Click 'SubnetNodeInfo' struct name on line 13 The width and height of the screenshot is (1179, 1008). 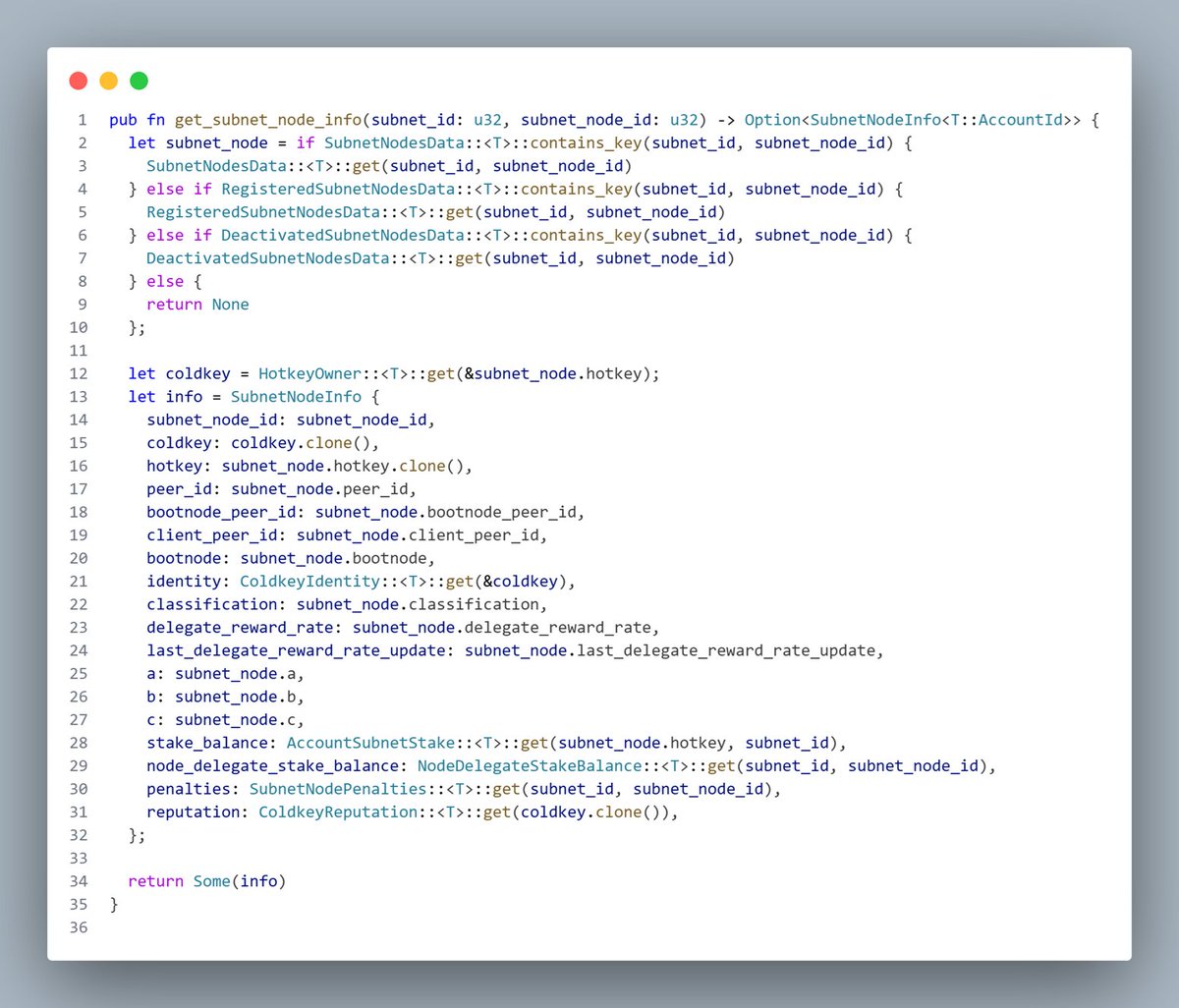pyautogui.click(x=296, y=397)
